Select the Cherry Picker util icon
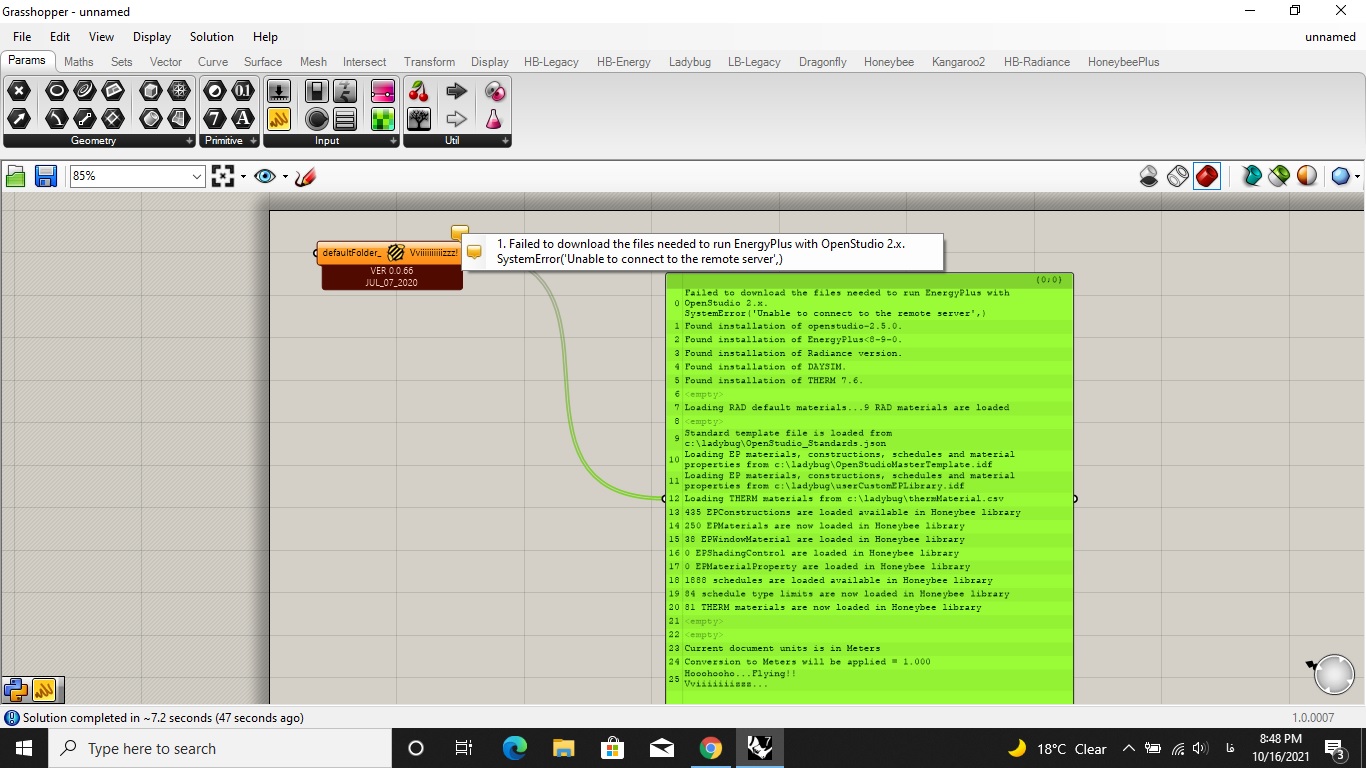Screen dimensions: 1366x768 point(419,91)
